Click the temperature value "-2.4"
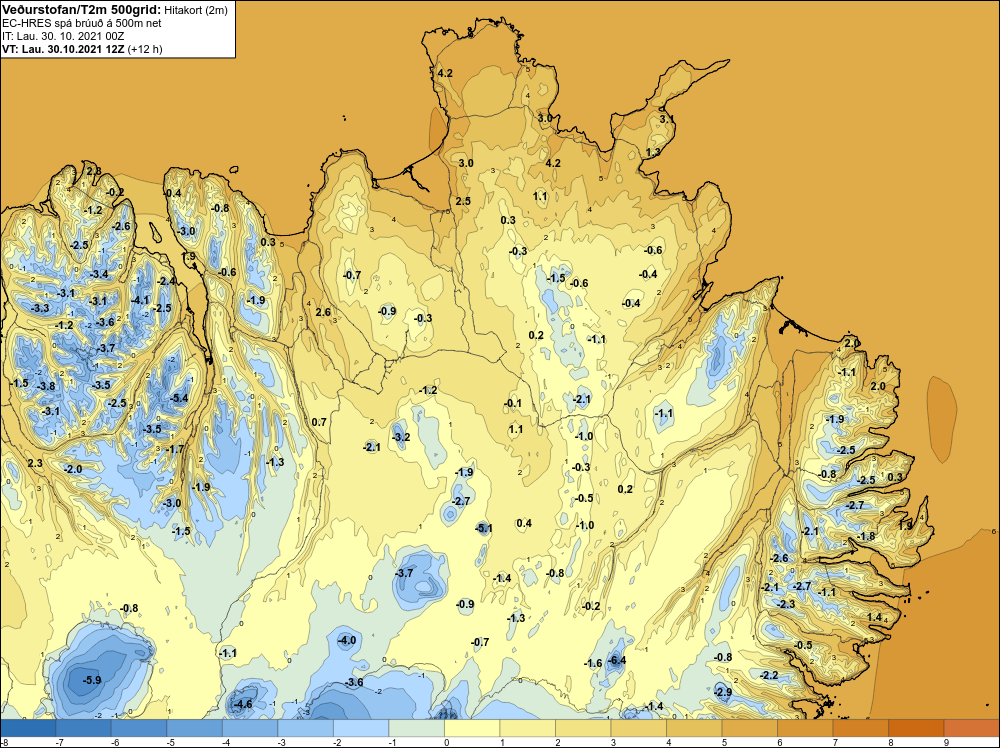Image resolution: width=1000 pixels, height=748 pixels. 166,281
